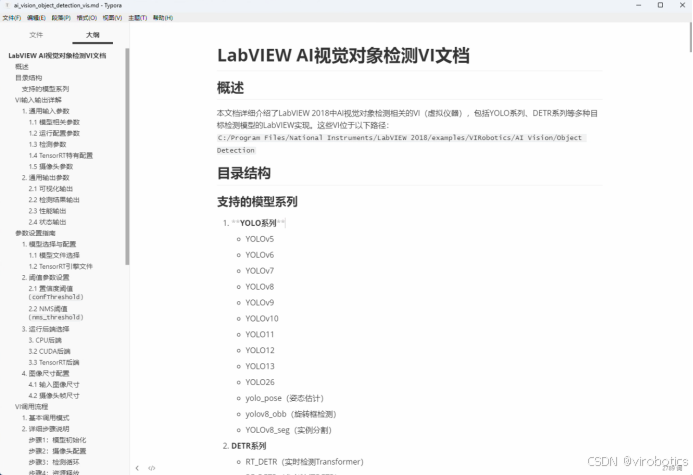Screen dimensions: 693x475
Task: Select outline item 1. 基本调用模式
Action: (46, 417)
